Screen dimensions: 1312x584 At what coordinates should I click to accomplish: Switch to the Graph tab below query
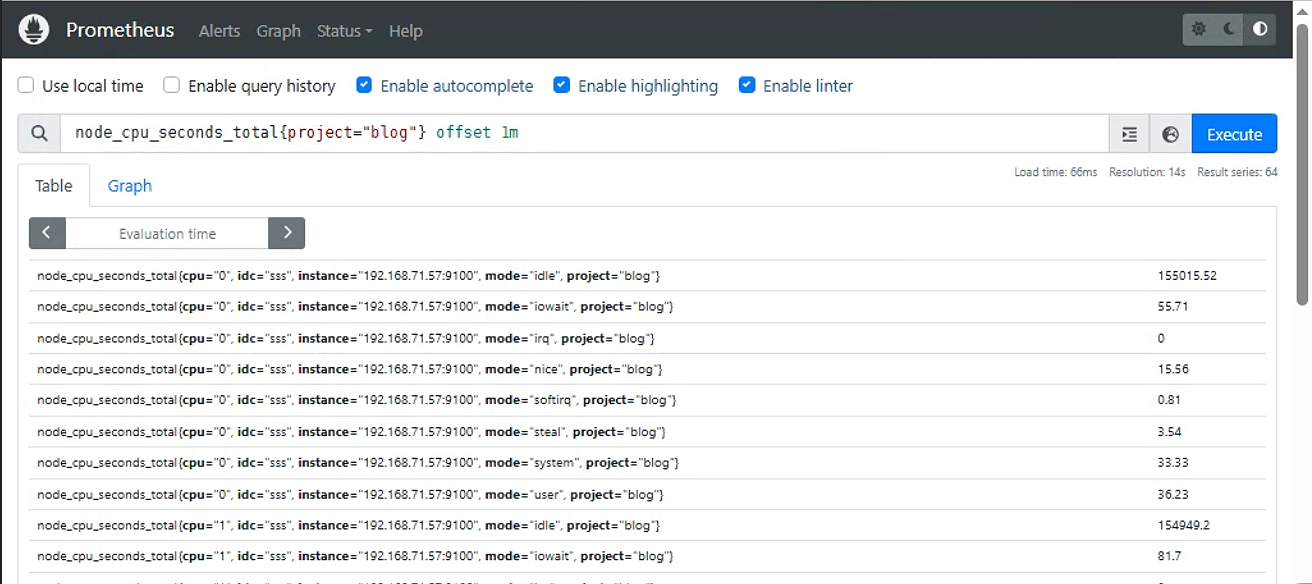tap(130, 186)
